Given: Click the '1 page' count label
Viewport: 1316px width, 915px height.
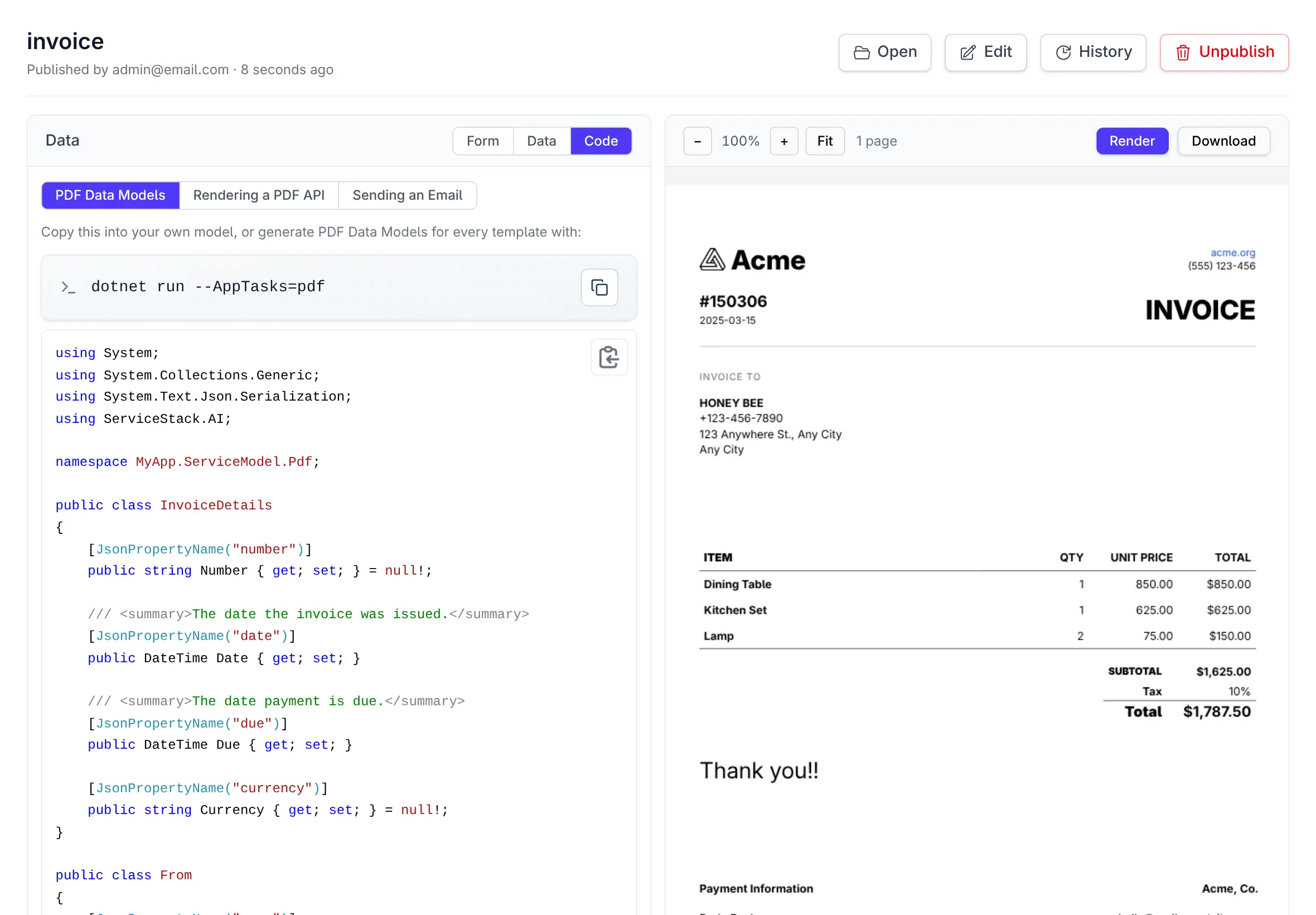Looking at the screenshot, I should tap(876, 141).
